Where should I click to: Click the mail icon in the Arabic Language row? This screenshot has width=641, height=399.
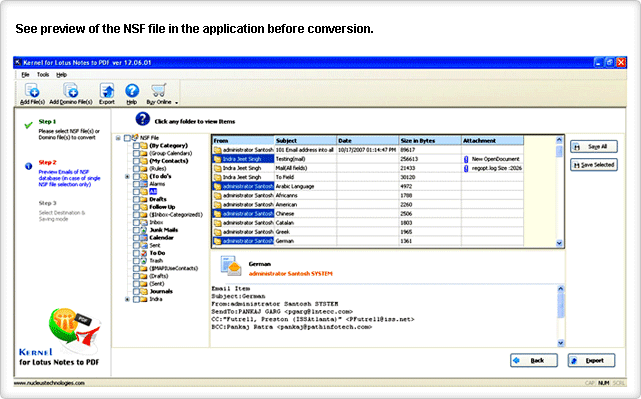(x=217, y=186)
